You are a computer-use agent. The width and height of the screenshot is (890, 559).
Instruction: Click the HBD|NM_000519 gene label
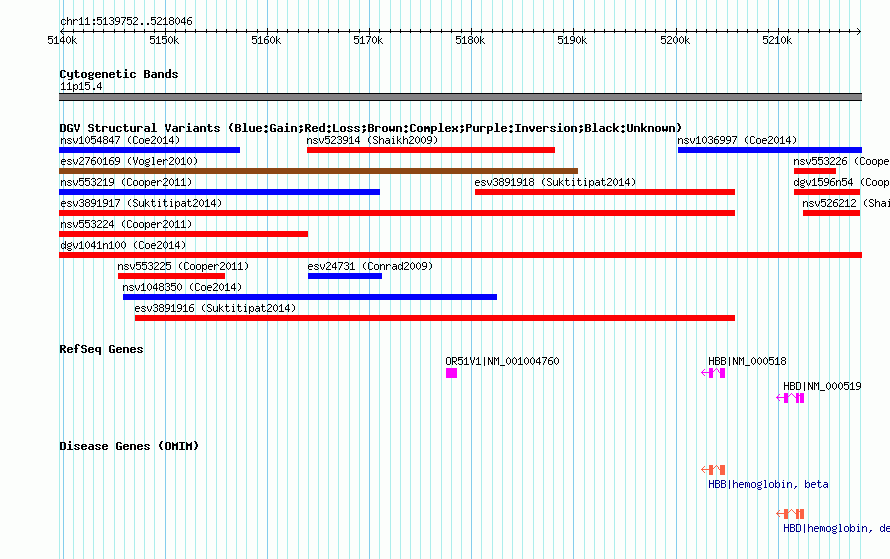click(822, 386)
